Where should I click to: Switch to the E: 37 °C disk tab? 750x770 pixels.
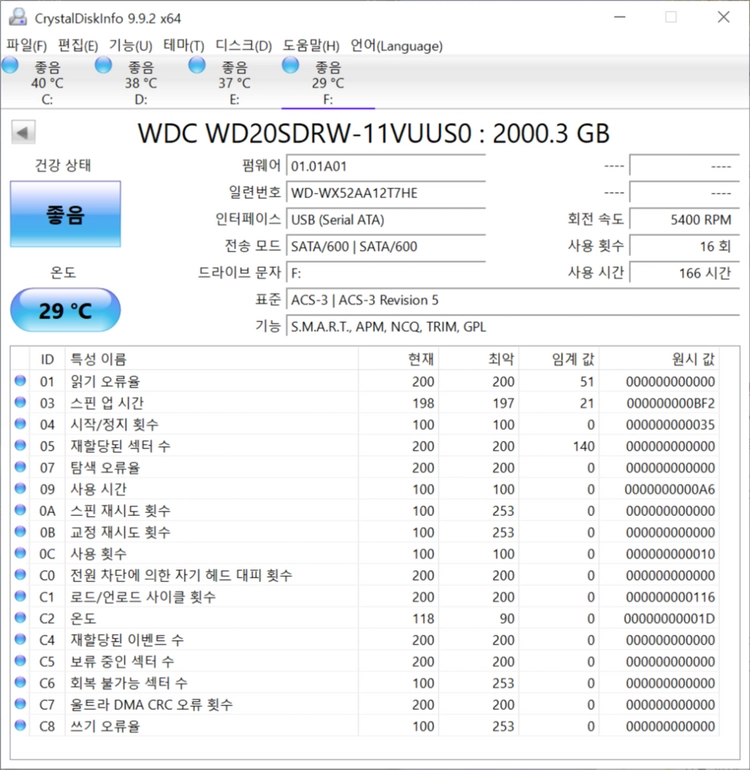click(x=234, y=82)
